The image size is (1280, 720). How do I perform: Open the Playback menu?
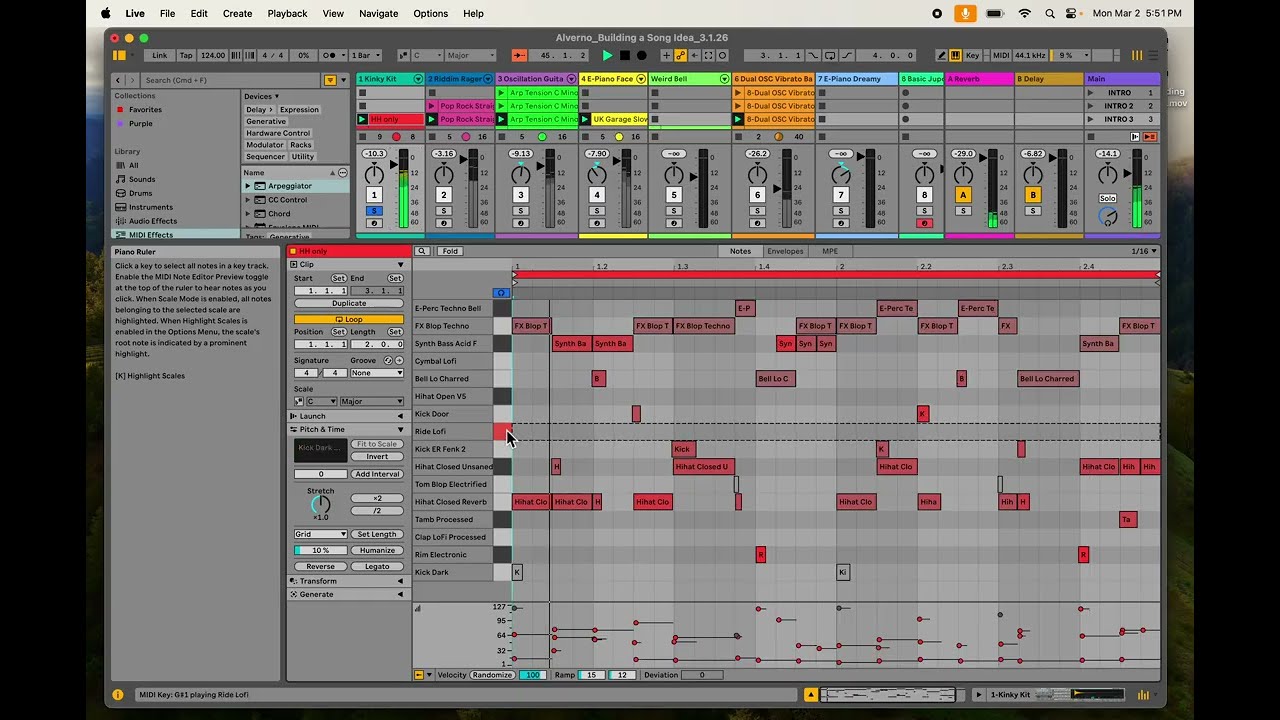pyautogui.click(x=287, y=13)
